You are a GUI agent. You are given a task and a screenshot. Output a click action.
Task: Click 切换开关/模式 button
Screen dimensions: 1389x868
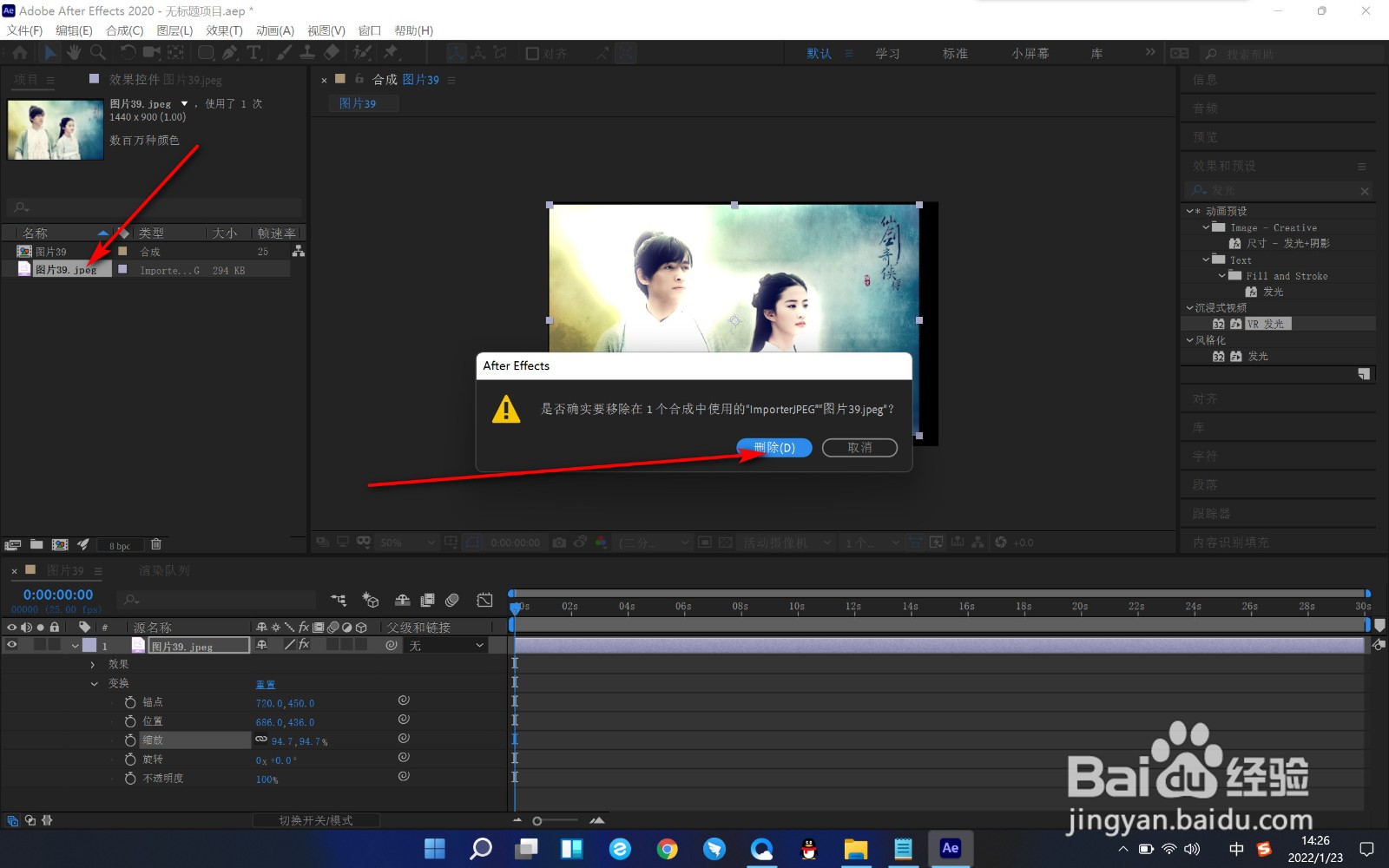(x=316, y=820)
